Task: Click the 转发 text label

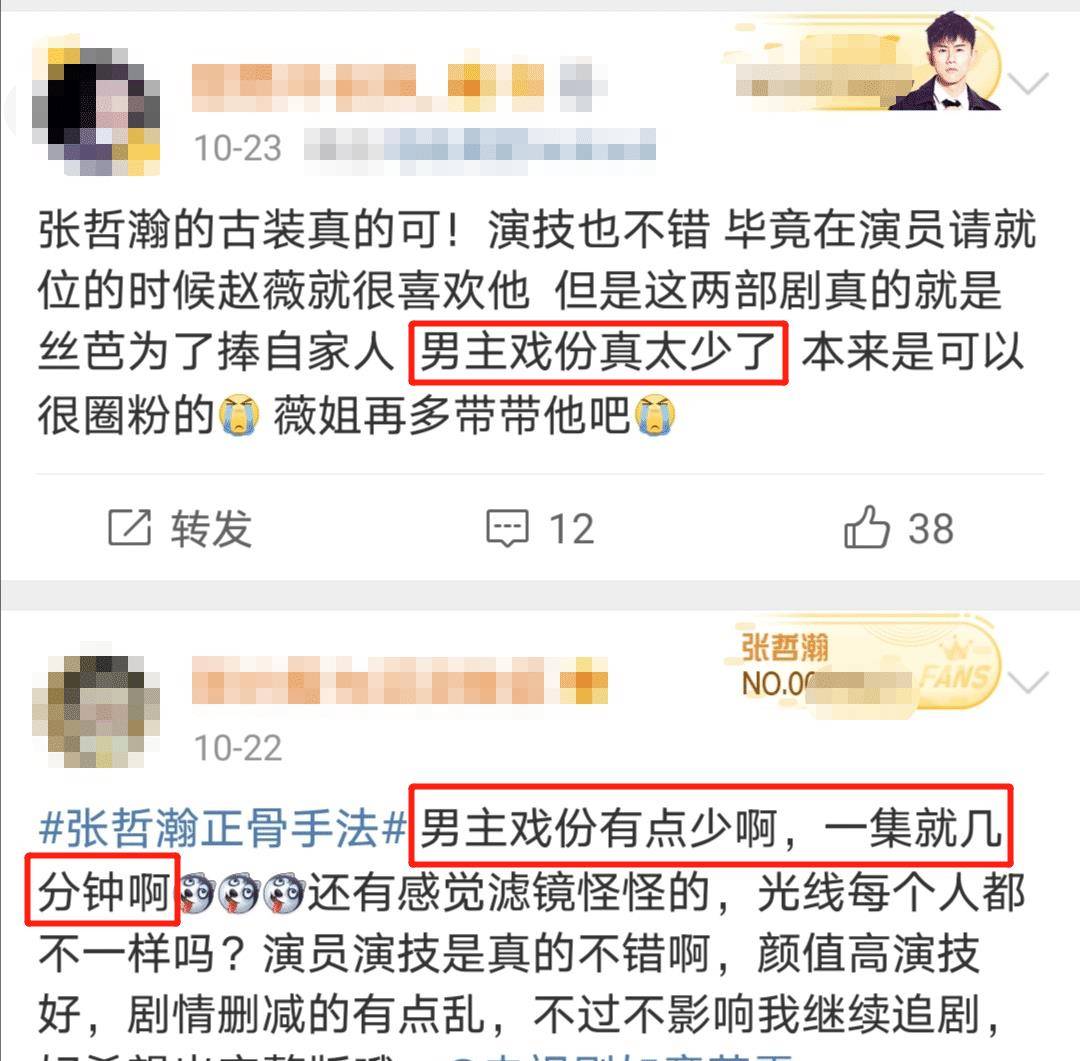Action: pyautogui.click(x=211, y=528)
